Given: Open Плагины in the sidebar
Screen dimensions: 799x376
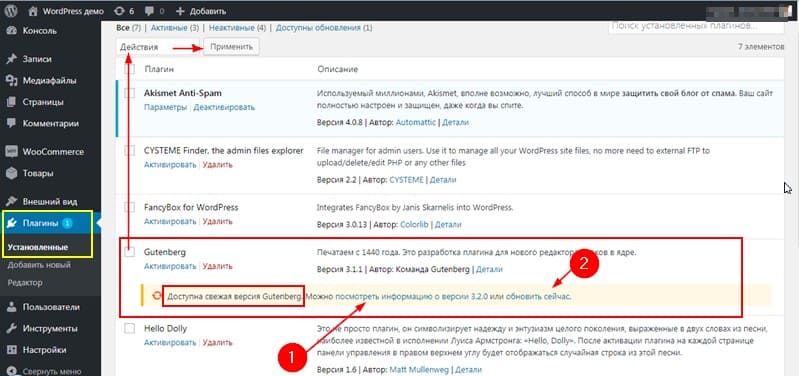Looking at the screenshot, I should pos(40,223).
